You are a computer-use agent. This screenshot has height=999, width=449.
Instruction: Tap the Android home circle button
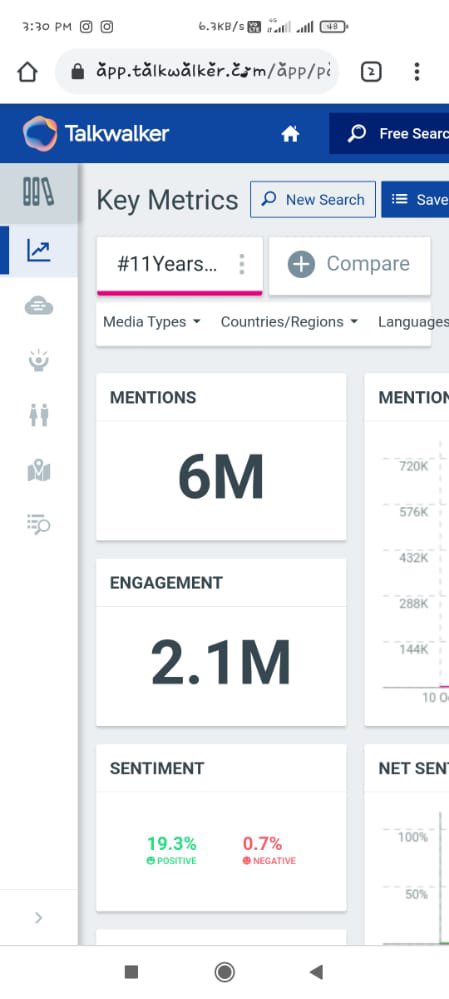224,972
